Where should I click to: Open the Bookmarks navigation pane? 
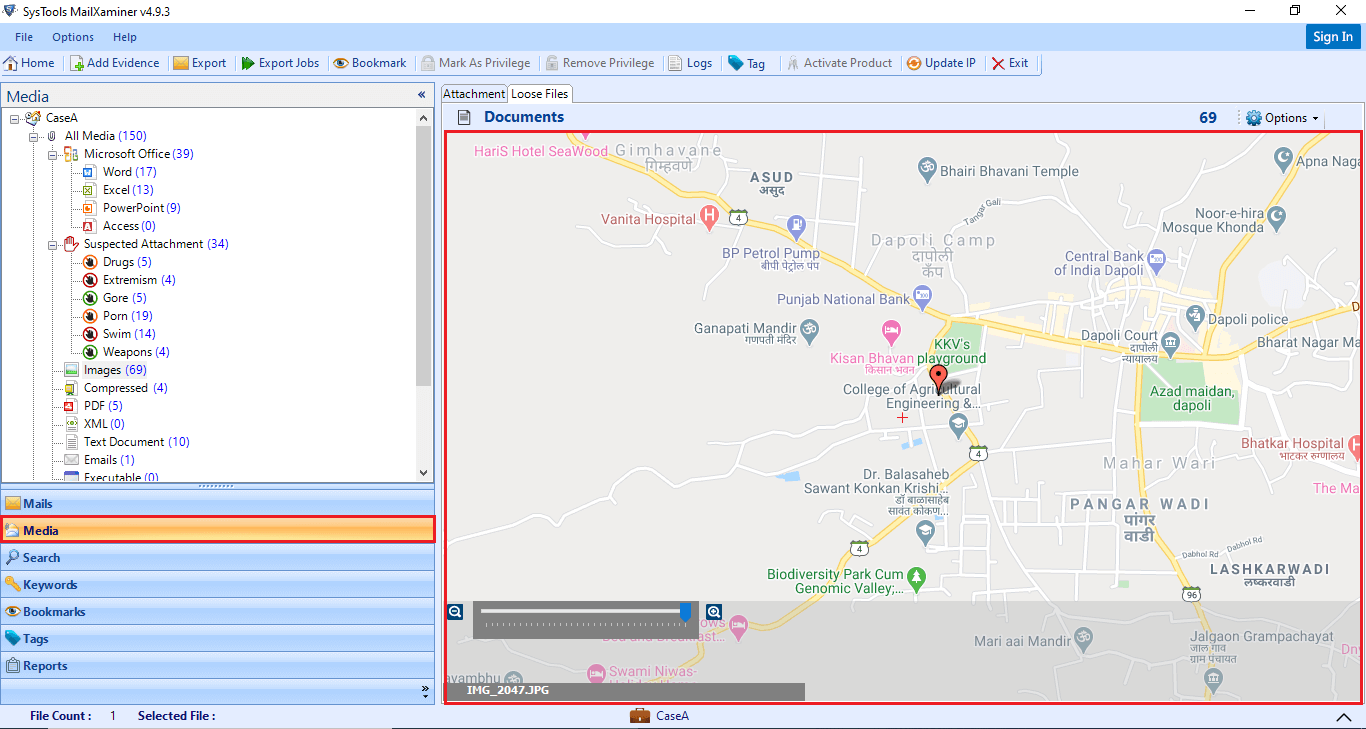tap(218, 612)
